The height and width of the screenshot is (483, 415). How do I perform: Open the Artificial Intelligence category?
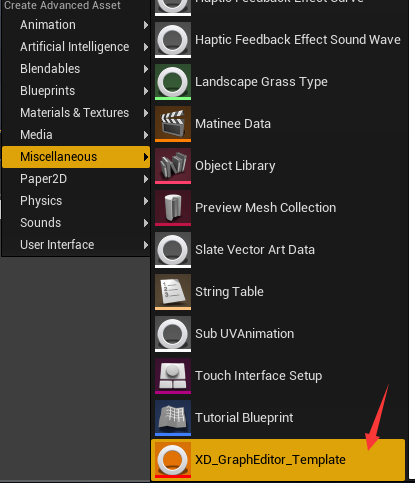point(76,47)
